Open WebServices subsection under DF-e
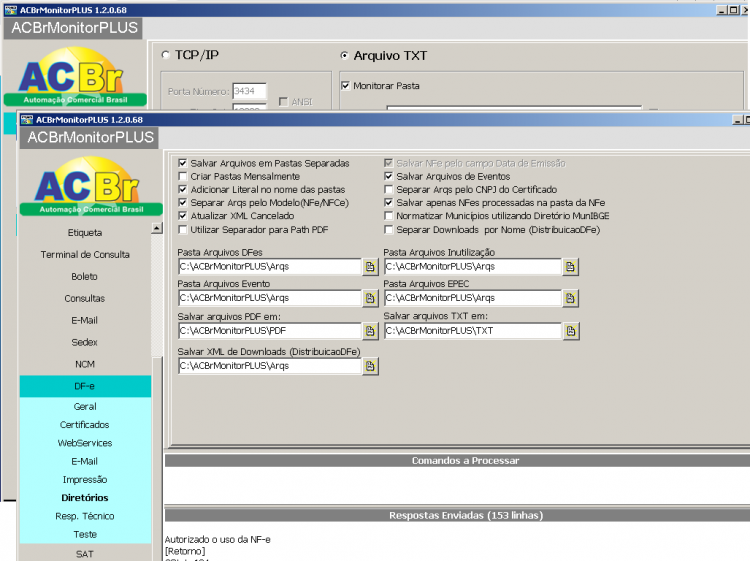This screenshot has height=561, width=750. click(85, 443)
